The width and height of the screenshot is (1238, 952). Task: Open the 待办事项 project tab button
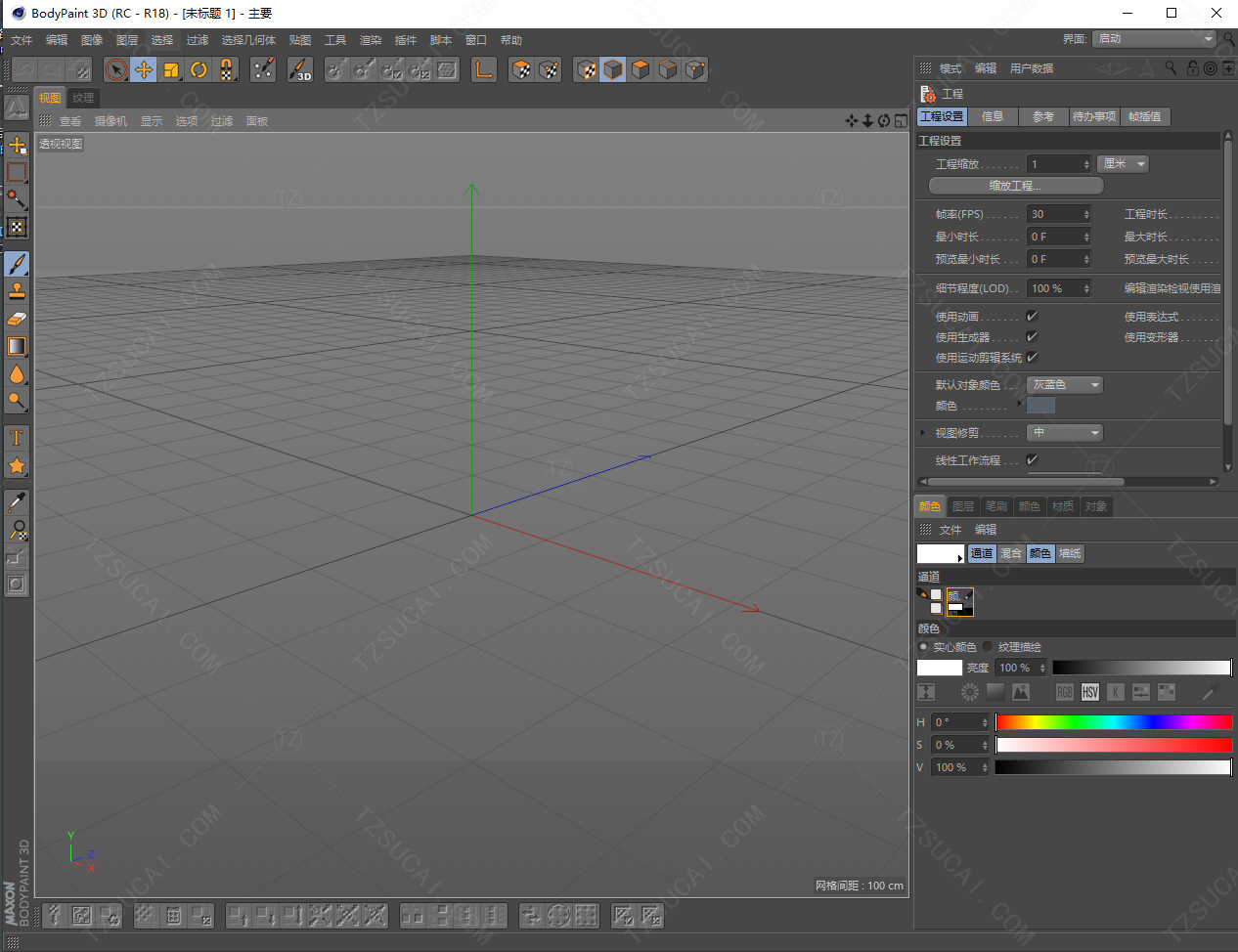click(1094, 116)
